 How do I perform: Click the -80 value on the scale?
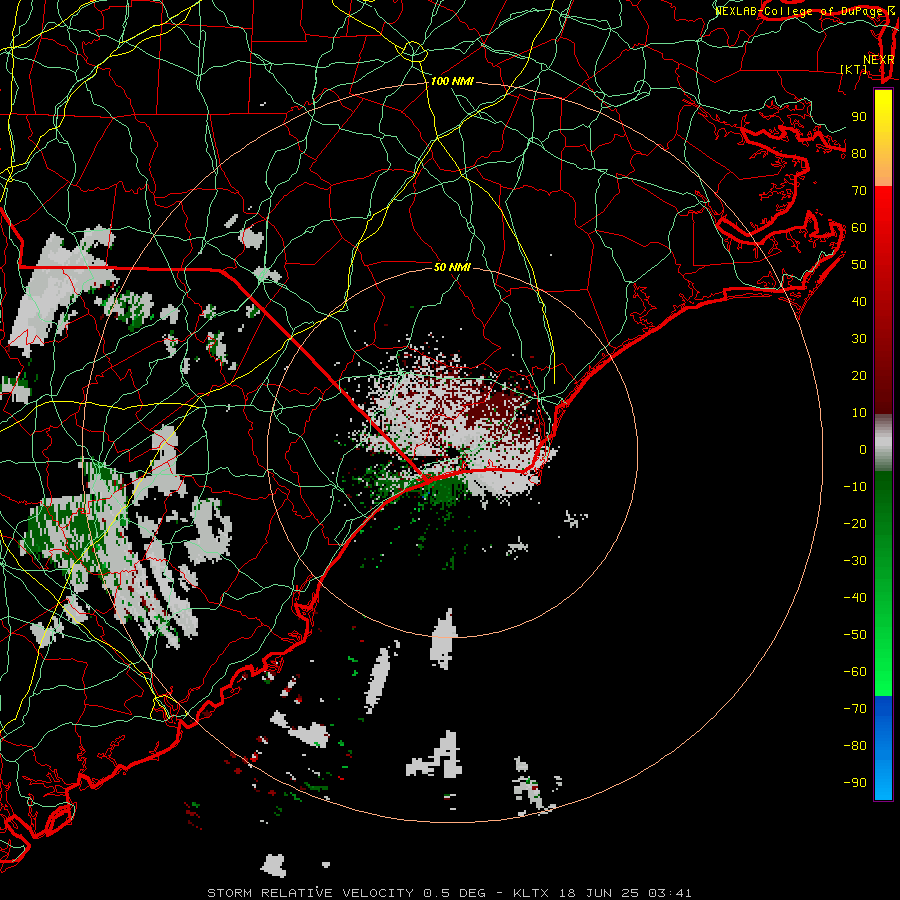tap(855, 746)
